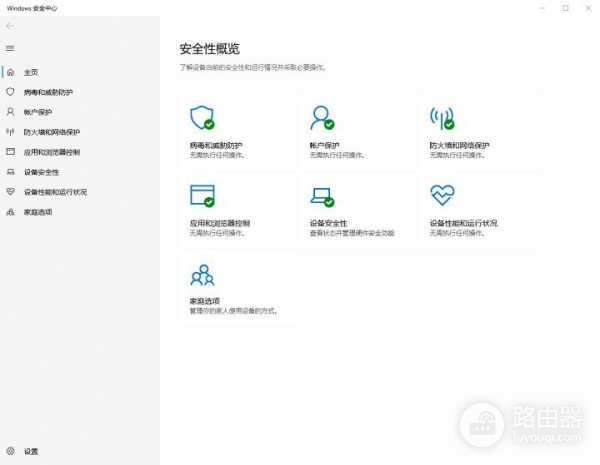Image resolution: width=600 pixels, height=465 pixels.
Task: Click the 设备安全性 tile title
Action: [x=328, y=223]
